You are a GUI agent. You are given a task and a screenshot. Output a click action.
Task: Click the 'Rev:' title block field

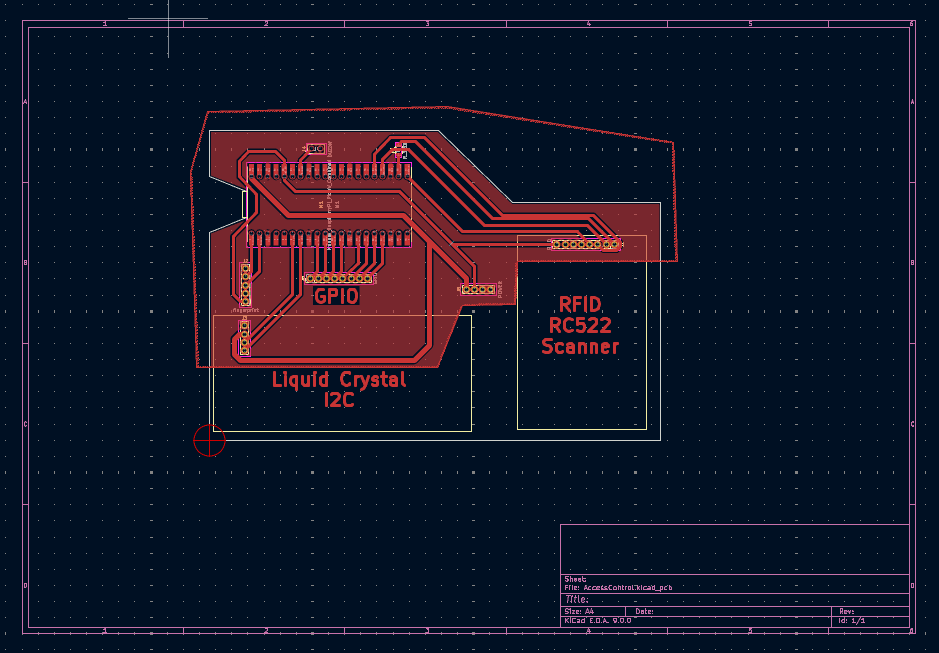pos(847,612)
